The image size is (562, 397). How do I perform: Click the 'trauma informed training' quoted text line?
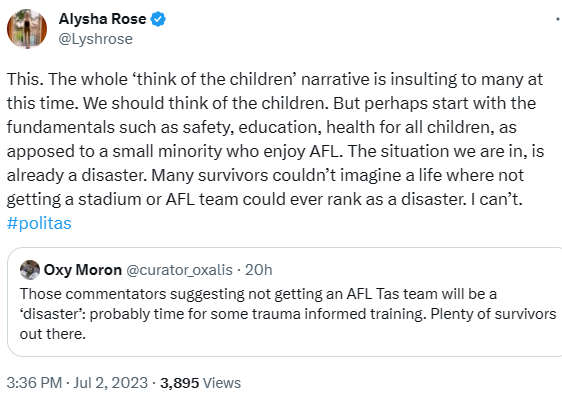pyautogui.click(x=288, y=314)
